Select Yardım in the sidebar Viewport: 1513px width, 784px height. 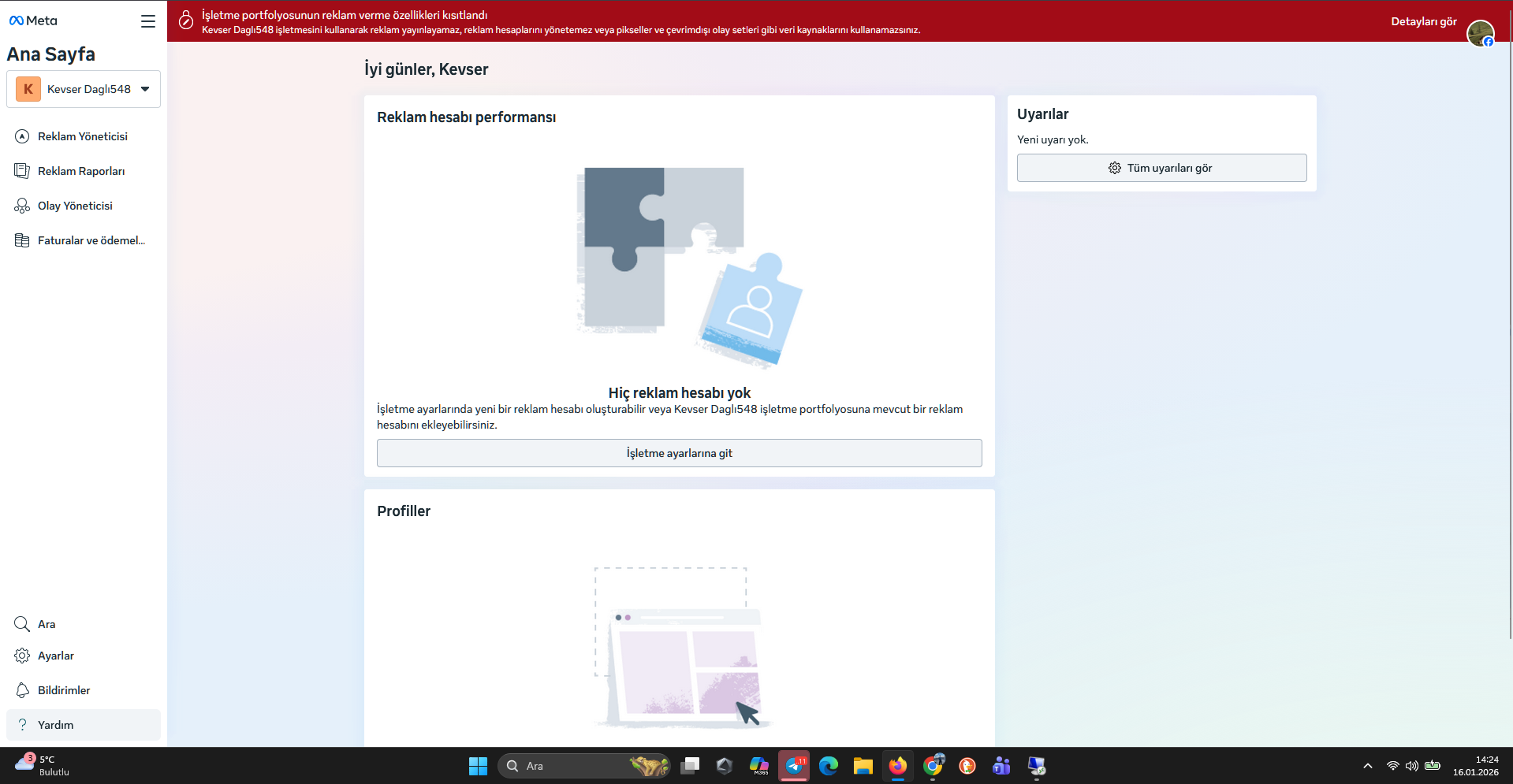click(84, 725)
